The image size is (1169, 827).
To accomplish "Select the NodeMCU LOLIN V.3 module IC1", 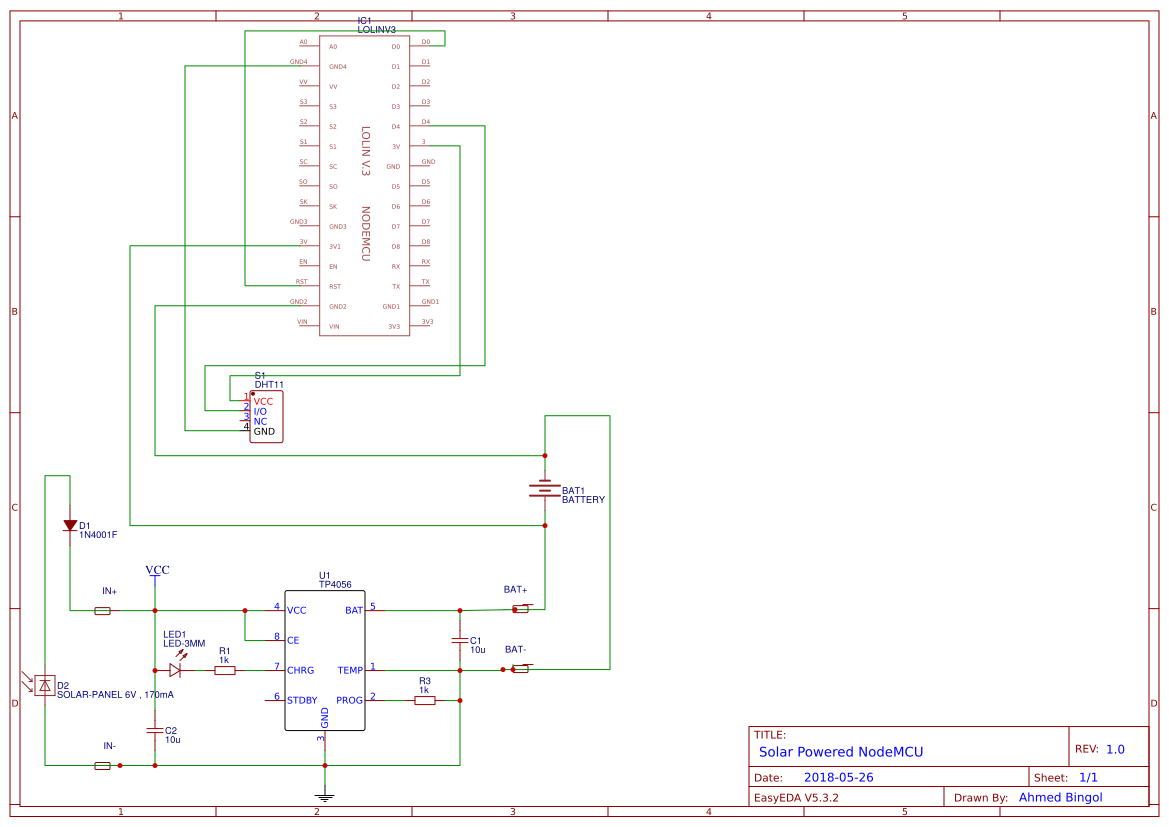I will coord(362,185).
